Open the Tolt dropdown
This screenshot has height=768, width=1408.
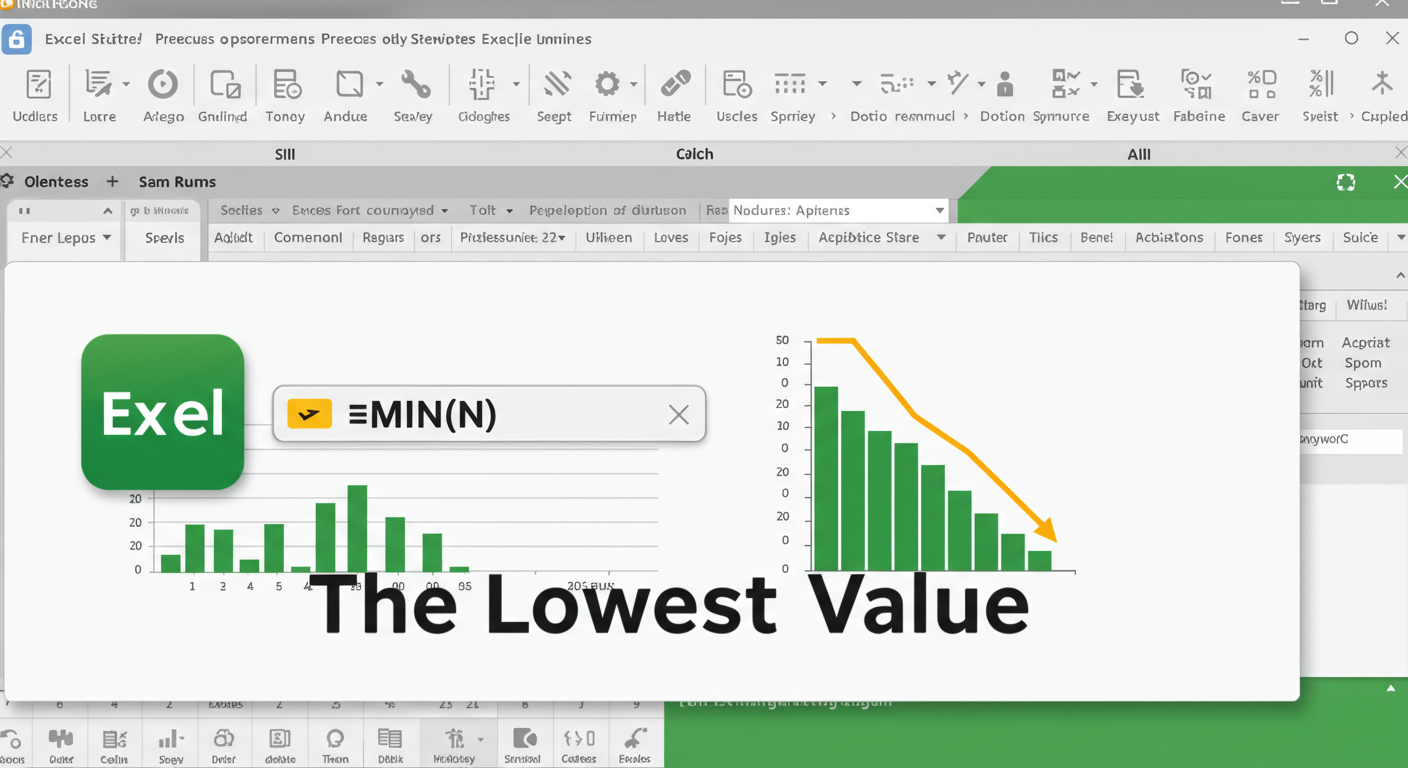click(x=491, y=210)
